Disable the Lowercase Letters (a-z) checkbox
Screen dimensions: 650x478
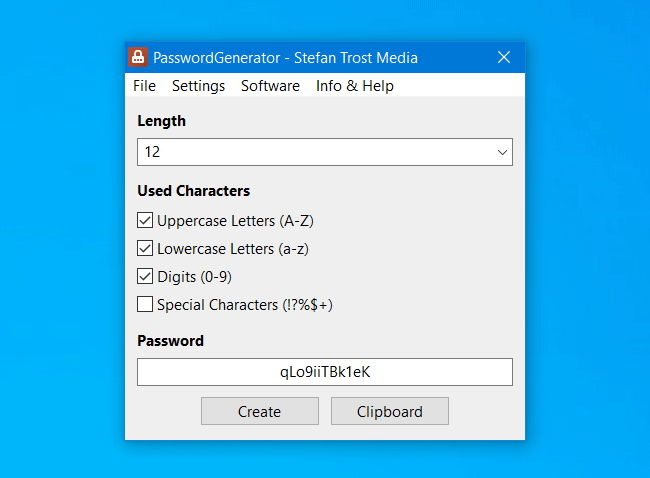coord(145,248)
